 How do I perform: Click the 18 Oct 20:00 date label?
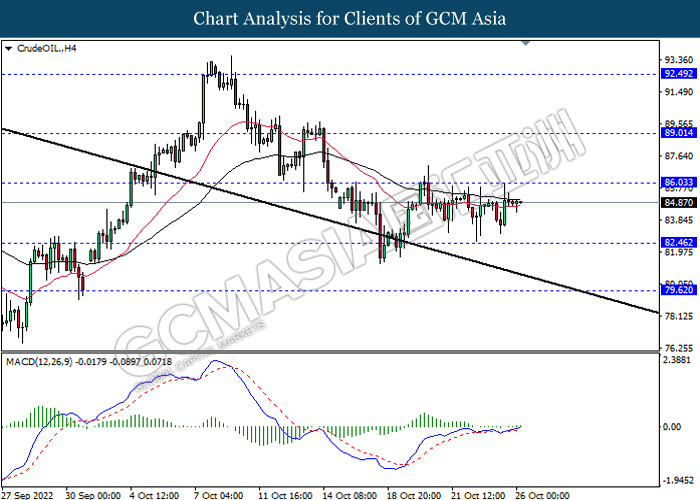tap(414, 495)
